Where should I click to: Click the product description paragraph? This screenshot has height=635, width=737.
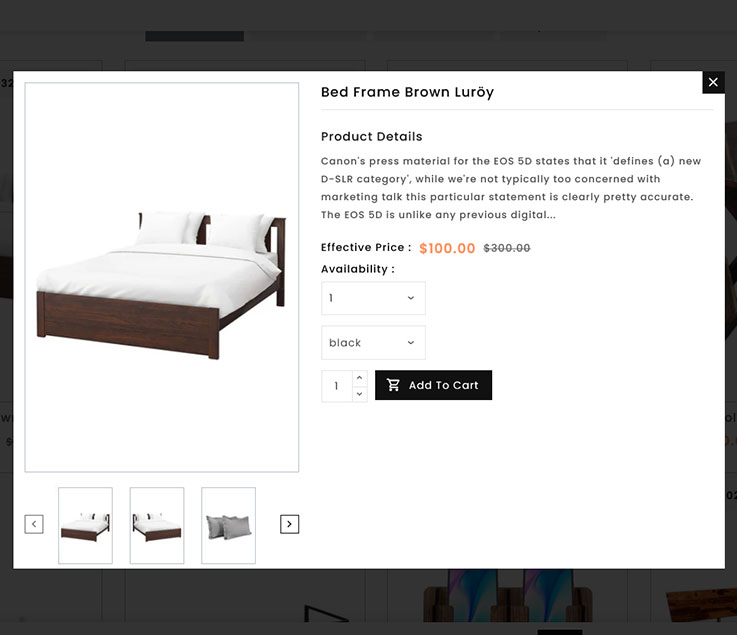pos(510,188)
